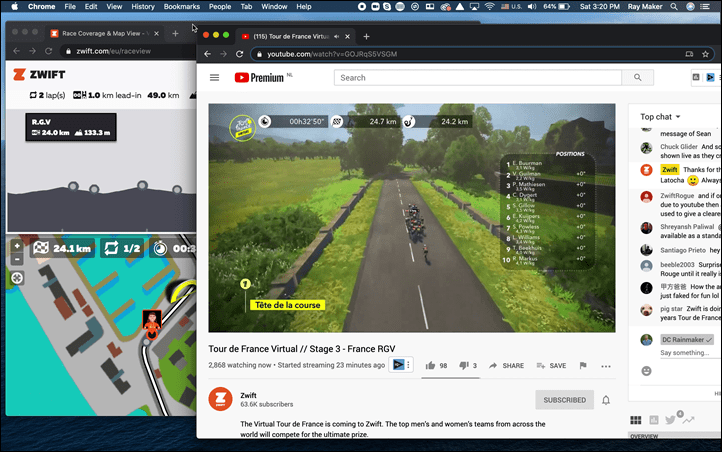Open the three-dot more actions menu
722x452 pixels.
(x=606, y=366)
